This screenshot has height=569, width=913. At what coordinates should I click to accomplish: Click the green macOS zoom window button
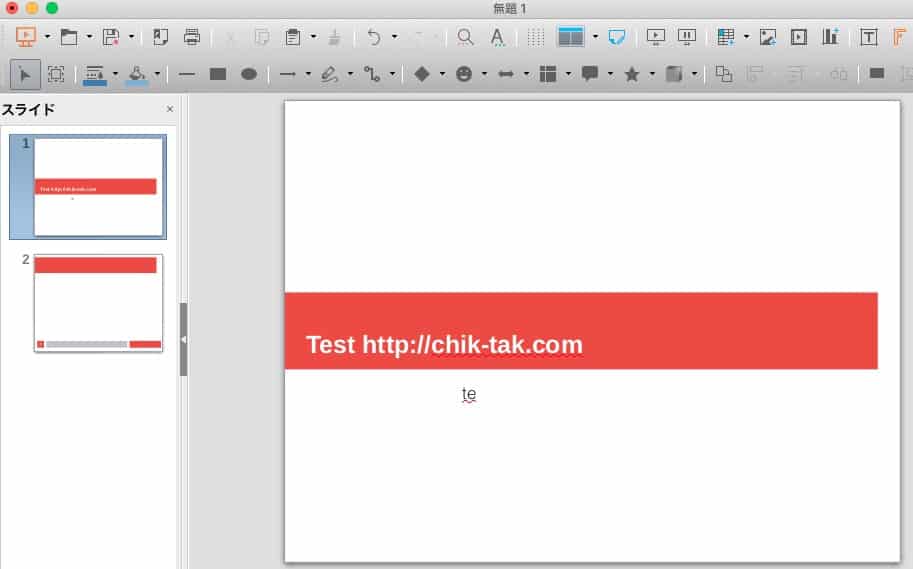52,8
